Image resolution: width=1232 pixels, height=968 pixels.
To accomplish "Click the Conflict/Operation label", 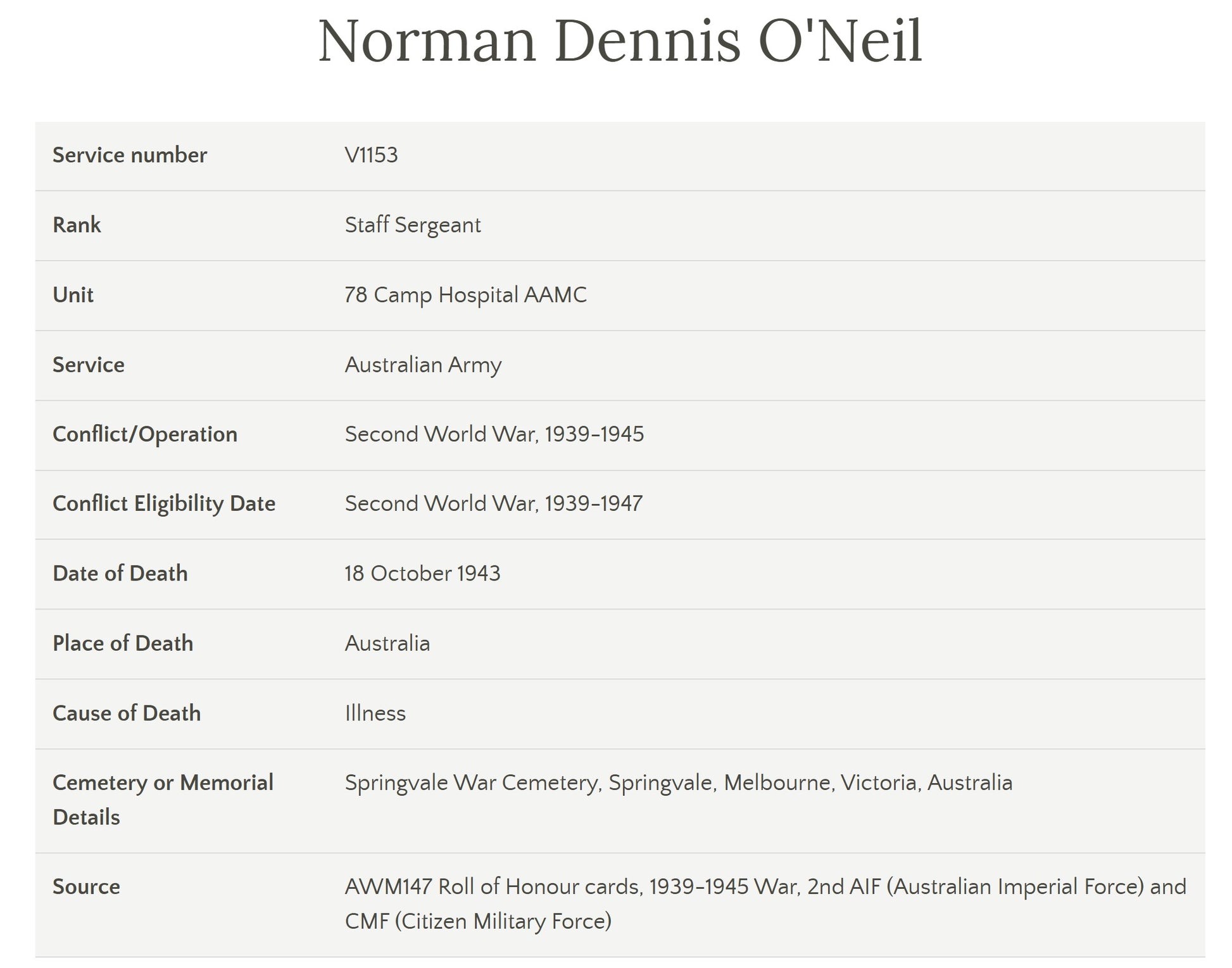I will pos(145,434).
